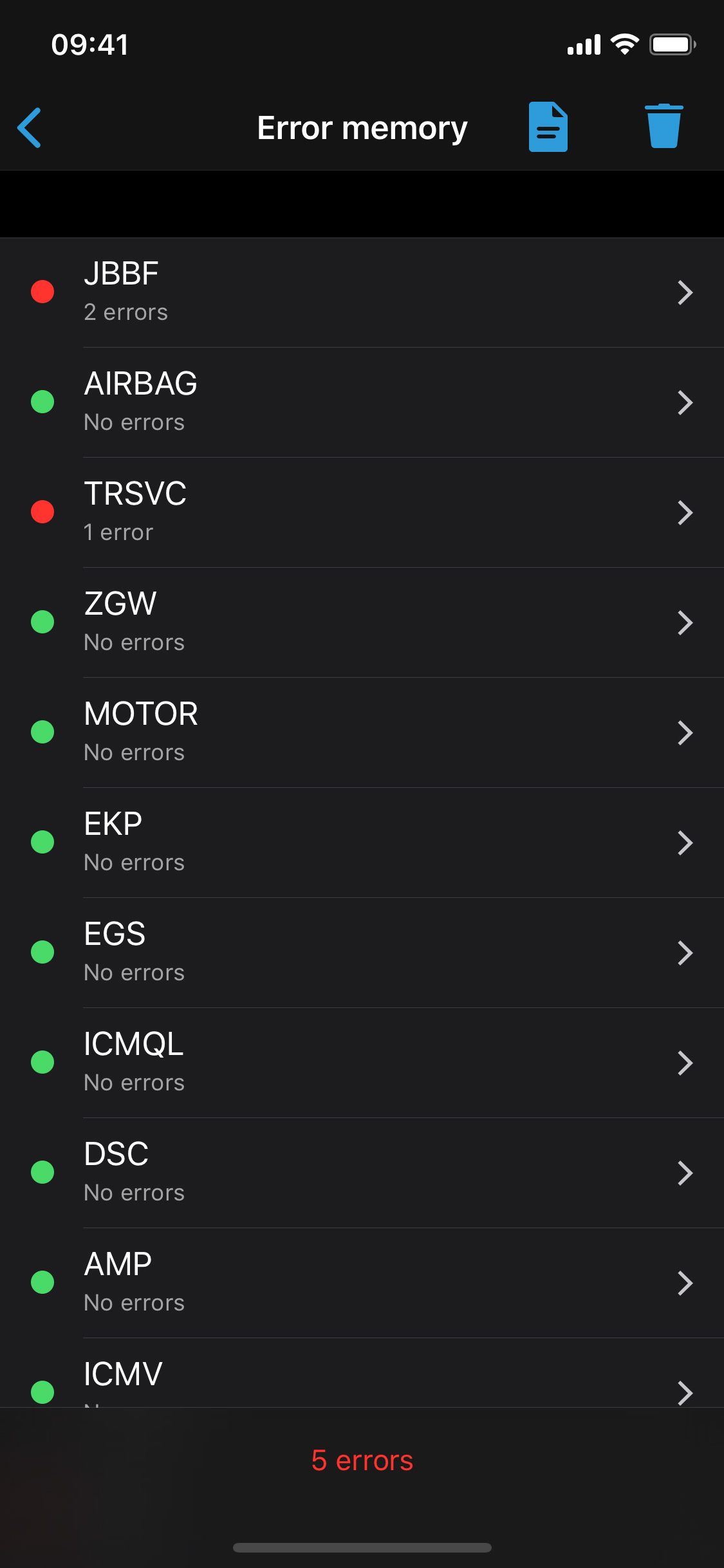This screenshot has width=724, height=1568.
Task: Tap the red status dot for JBBF
Action: tap(42, 292)
